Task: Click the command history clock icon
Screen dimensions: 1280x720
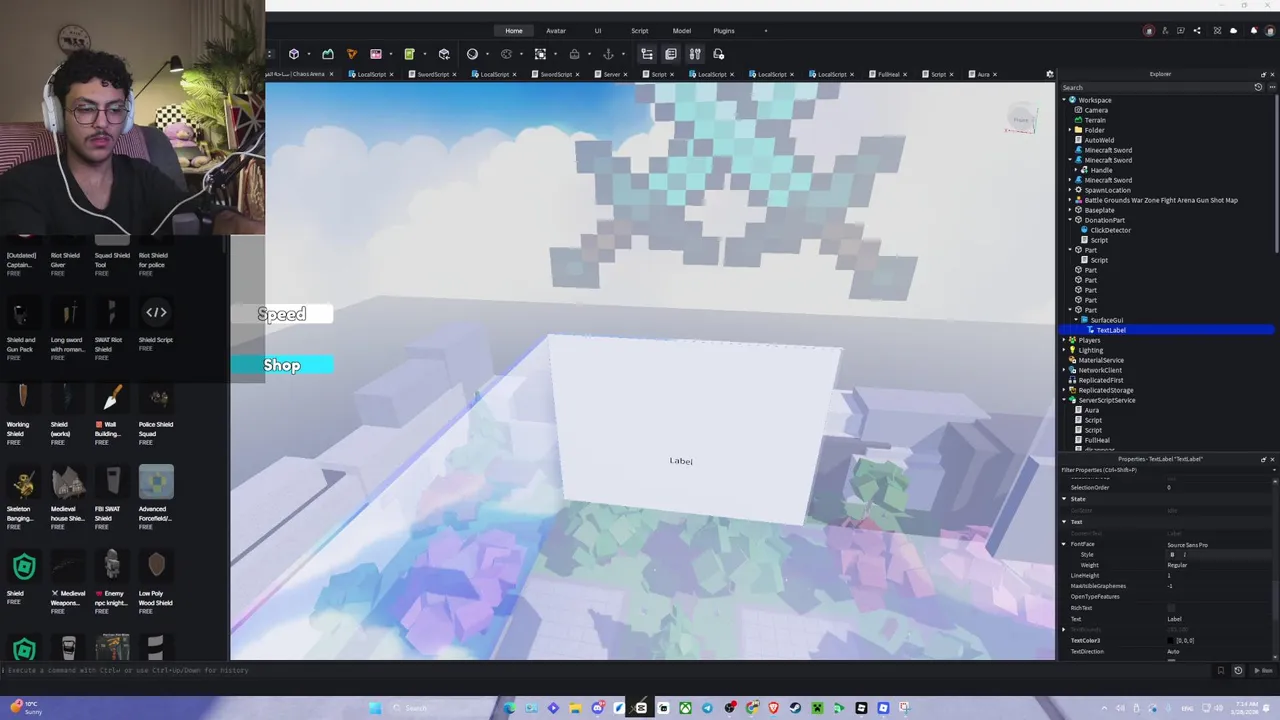Action: 1238,670
